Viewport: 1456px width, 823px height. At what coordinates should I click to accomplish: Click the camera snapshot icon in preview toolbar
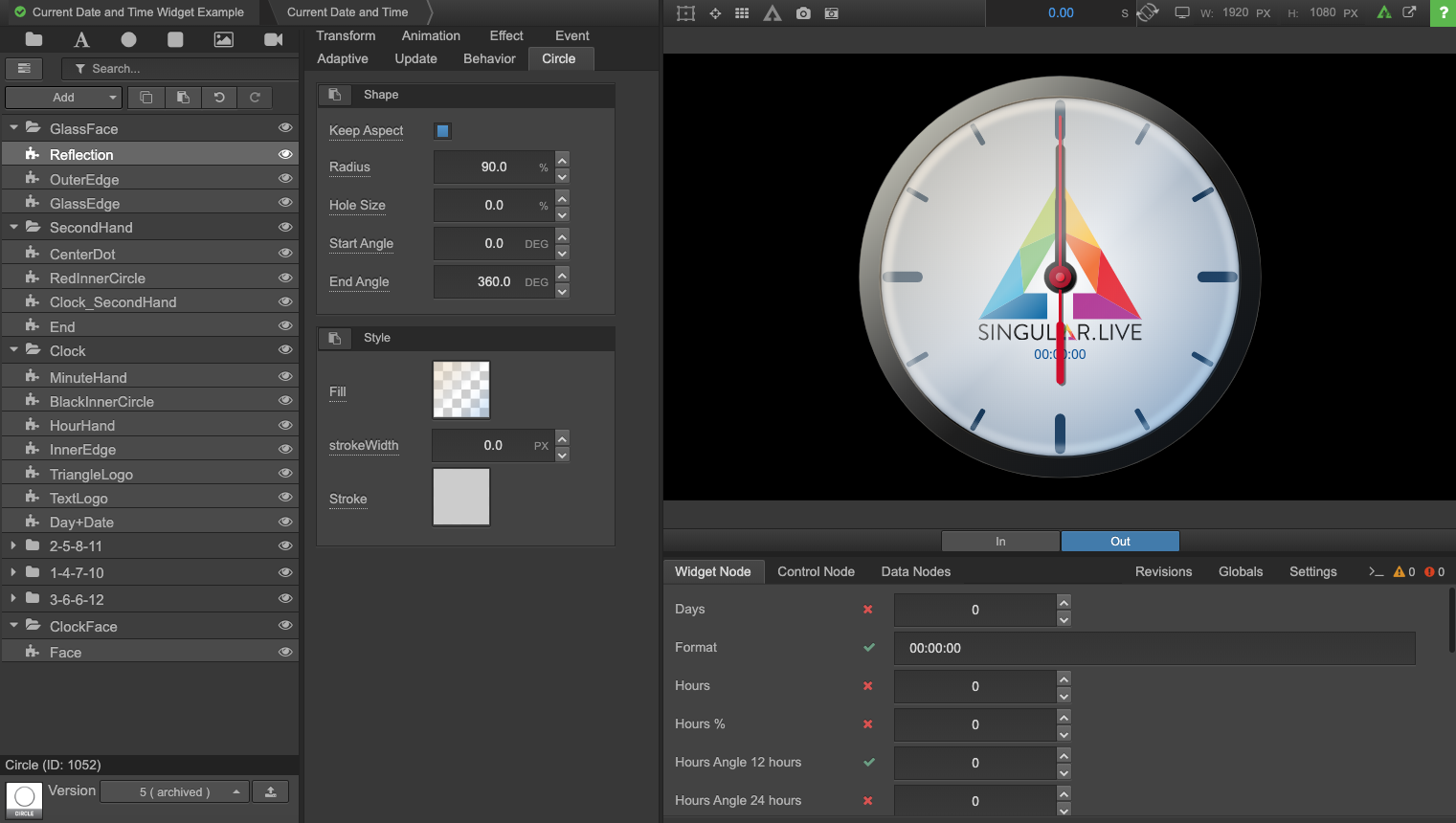pyautogui.click(x=803, y=13)
